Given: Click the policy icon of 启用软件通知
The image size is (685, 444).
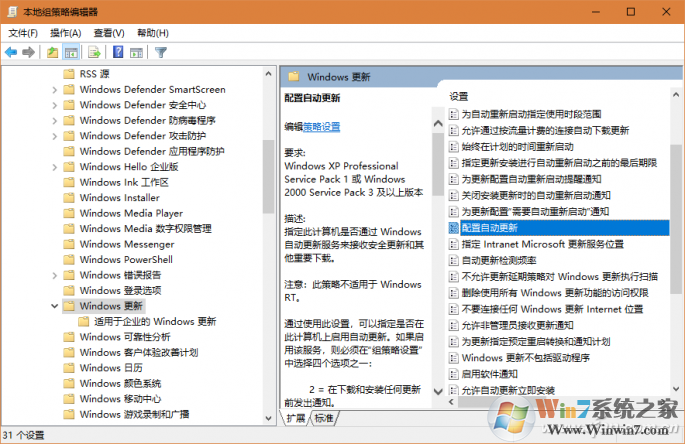Looking at the screenshot, I should click(453, 374).
